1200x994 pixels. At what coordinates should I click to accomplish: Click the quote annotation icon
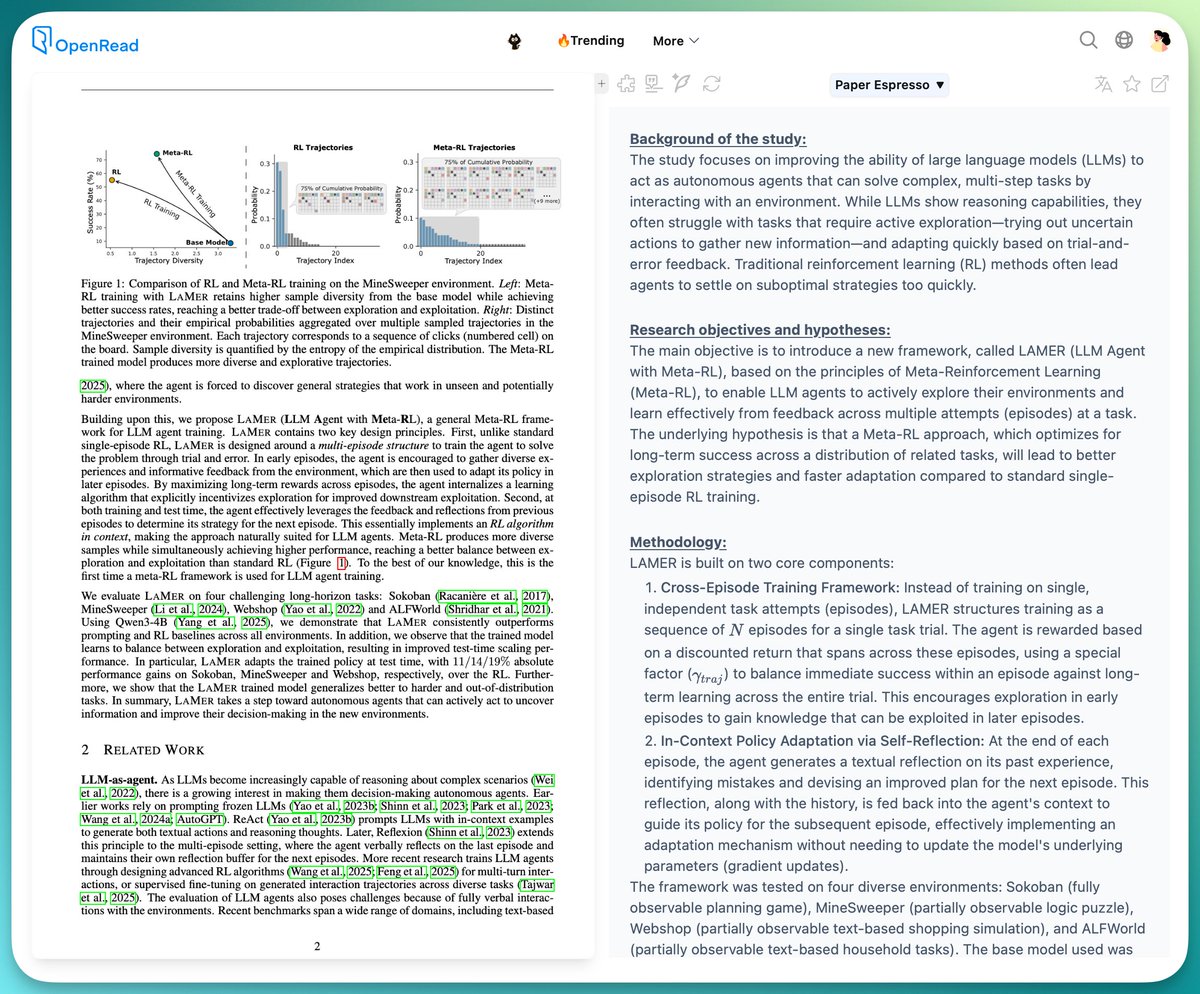coord(654,84)
